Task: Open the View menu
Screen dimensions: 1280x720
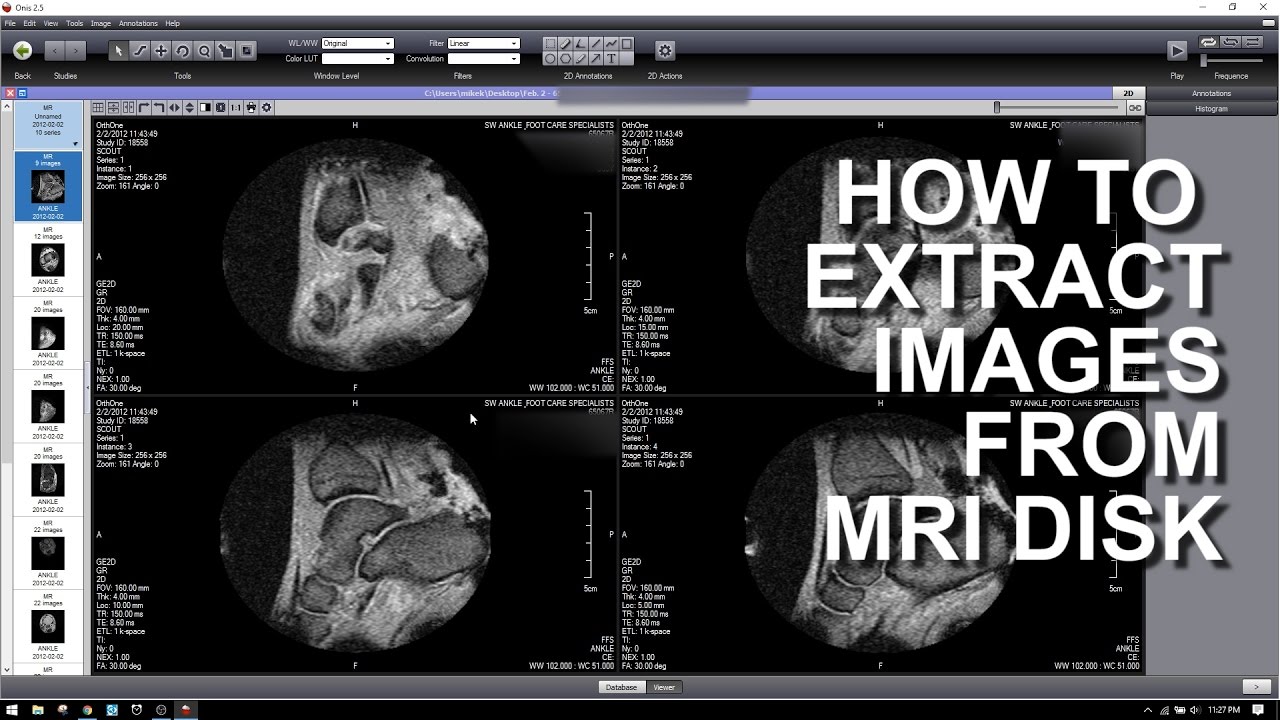Action: tap(51, 23)
